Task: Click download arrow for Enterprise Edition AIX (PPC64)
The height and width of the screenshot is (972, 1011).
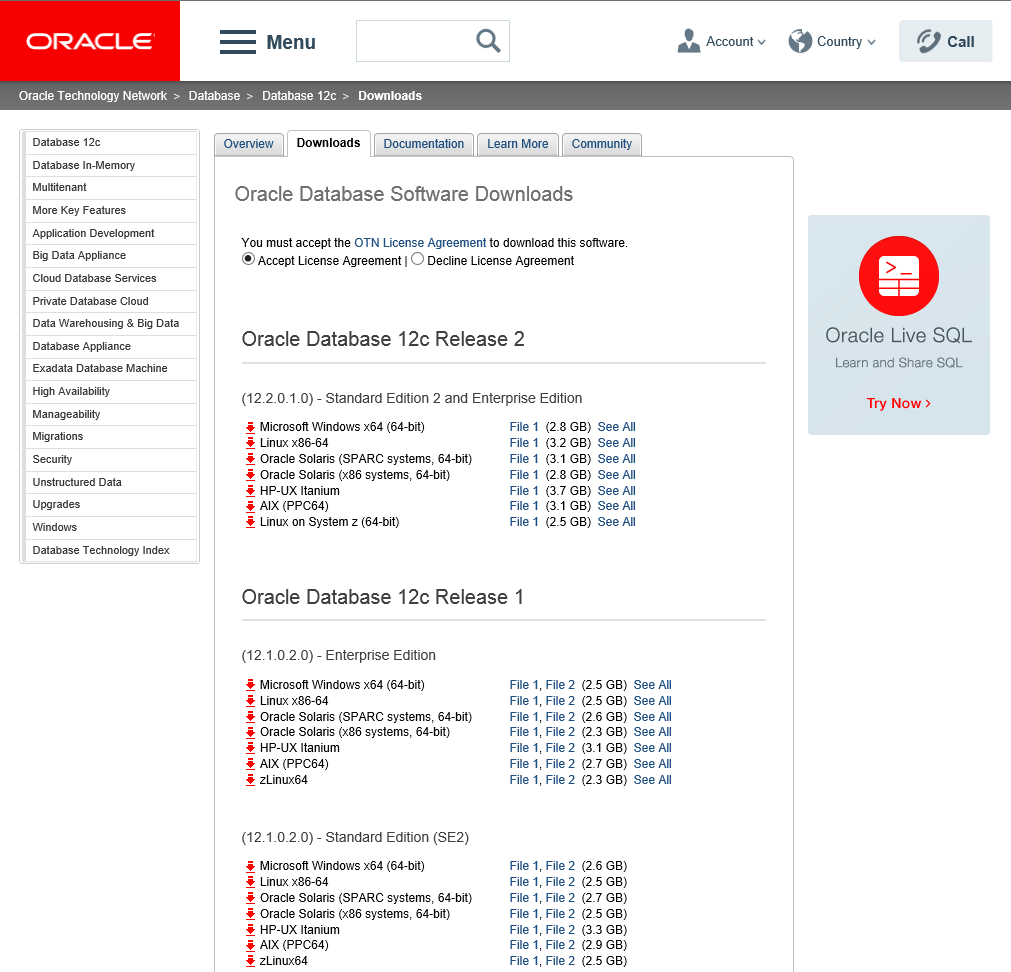Action: pos(250,764)
